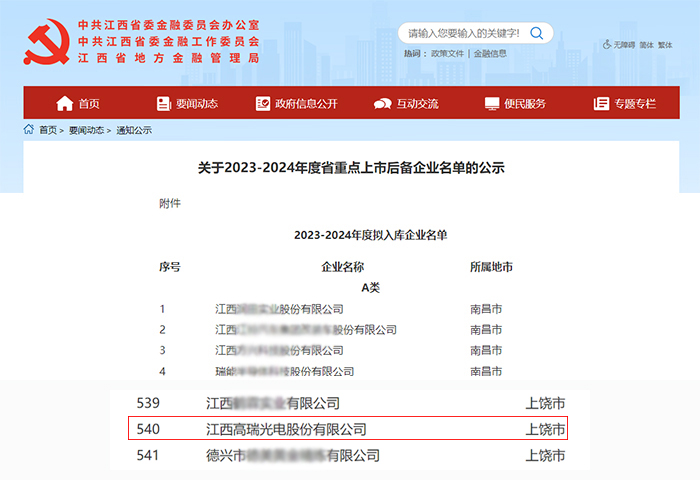Click the 互动交流 chat bubble icon
This screenshot has width=700, height=480.
[x=382, y=104]
